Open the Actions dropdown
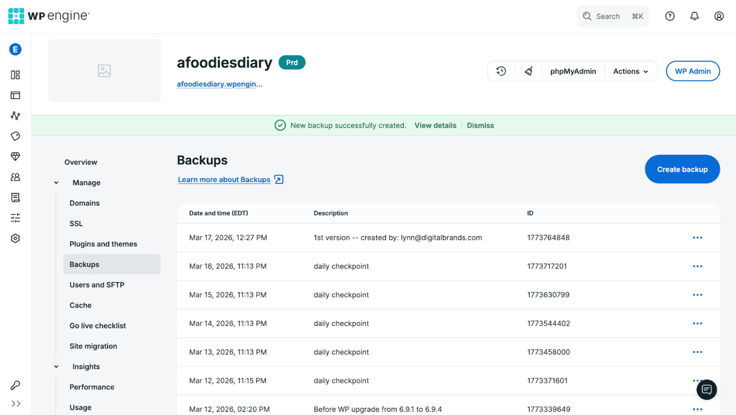Image resolution: width=736 pixels, height=415 pixels. [630, 71]
